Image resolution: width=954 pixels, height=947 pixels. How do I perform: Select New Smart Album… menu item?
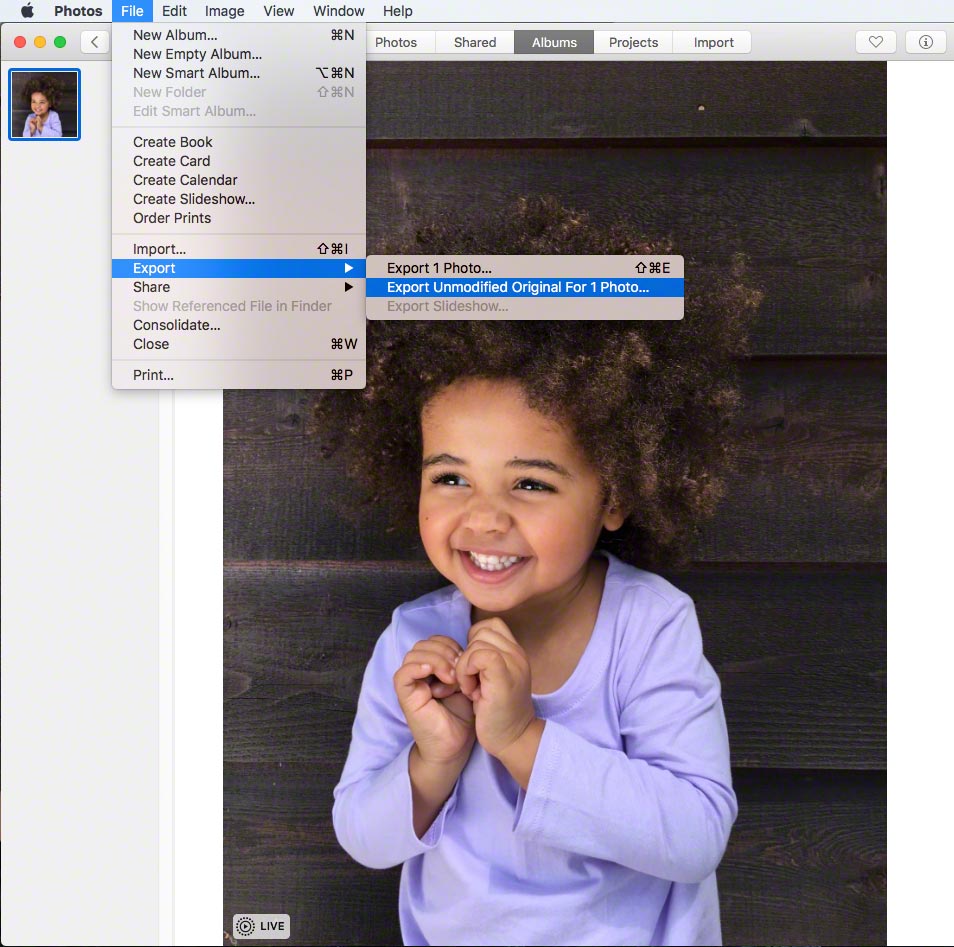coord(238,73)
